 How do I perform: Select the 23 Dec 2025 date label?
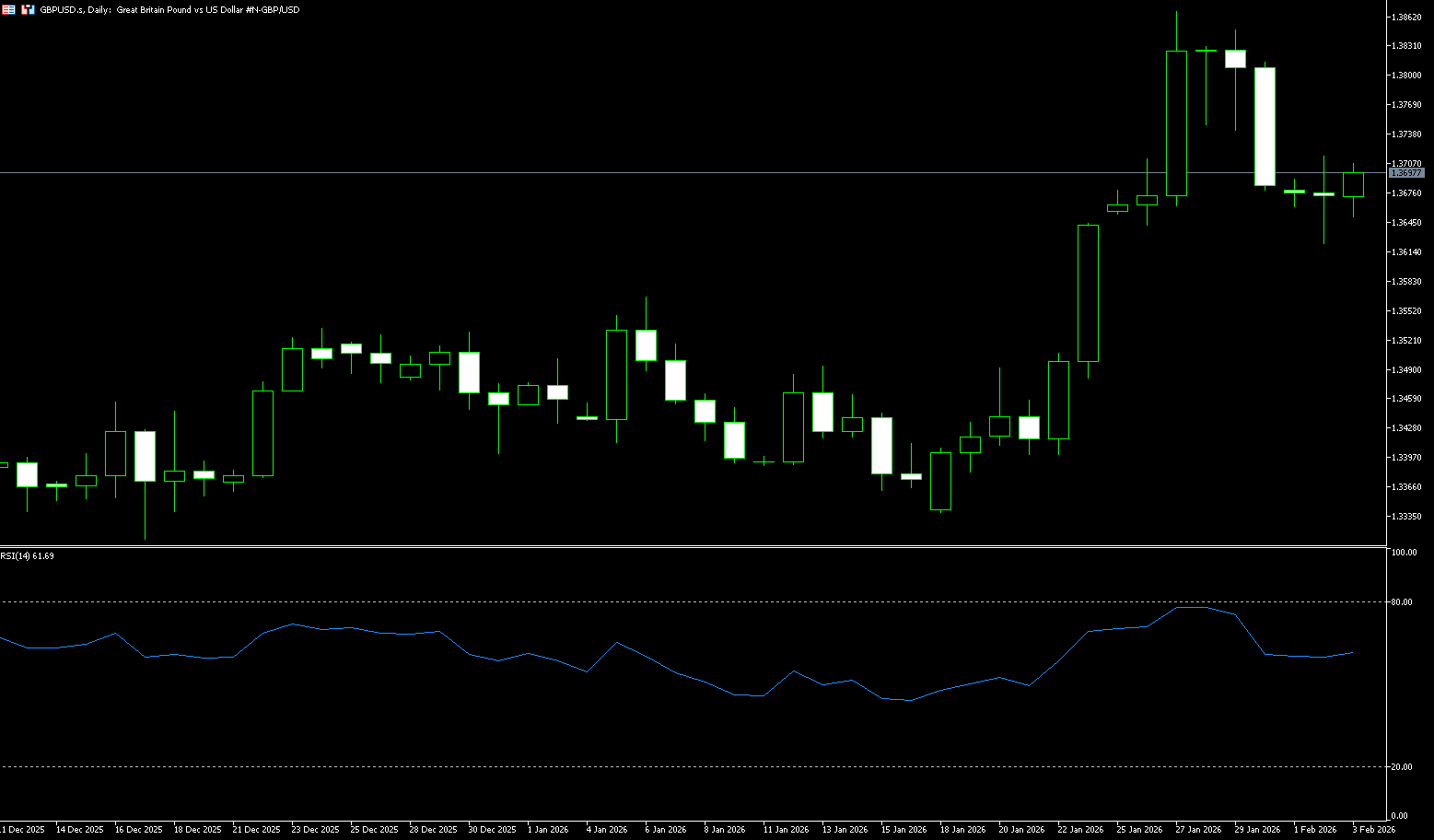coord(315,830)
